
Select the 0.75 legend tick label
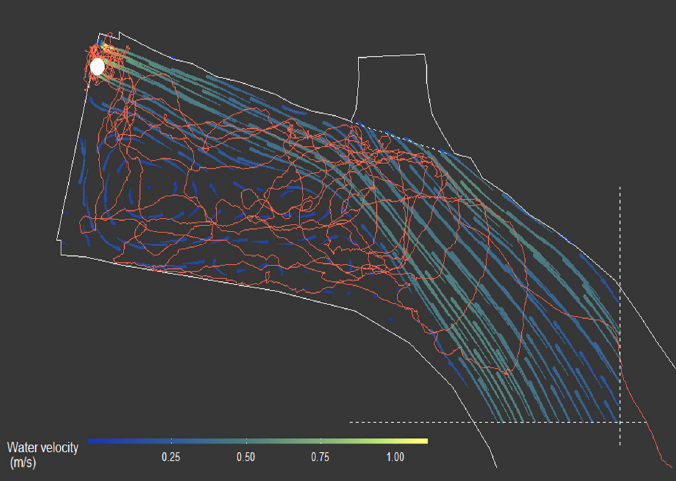pyautogui.click(x=320, y=457)
